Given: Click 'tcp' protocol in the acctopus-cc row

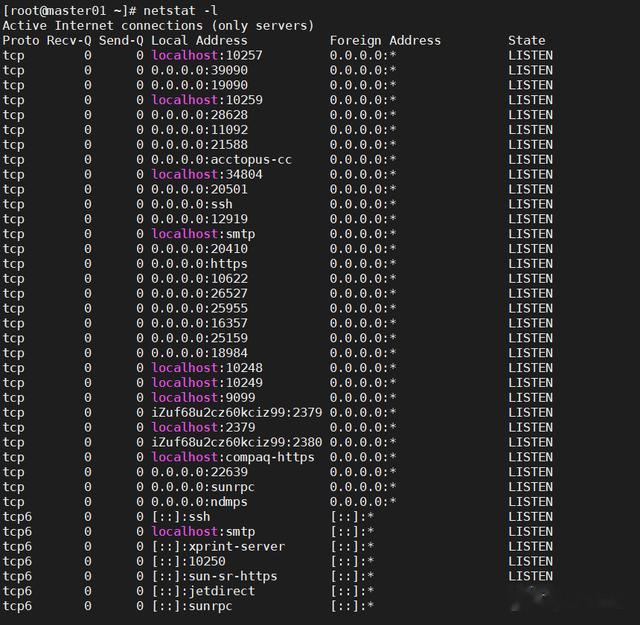Looking at the screenshot, I should (x=13, y=160).
